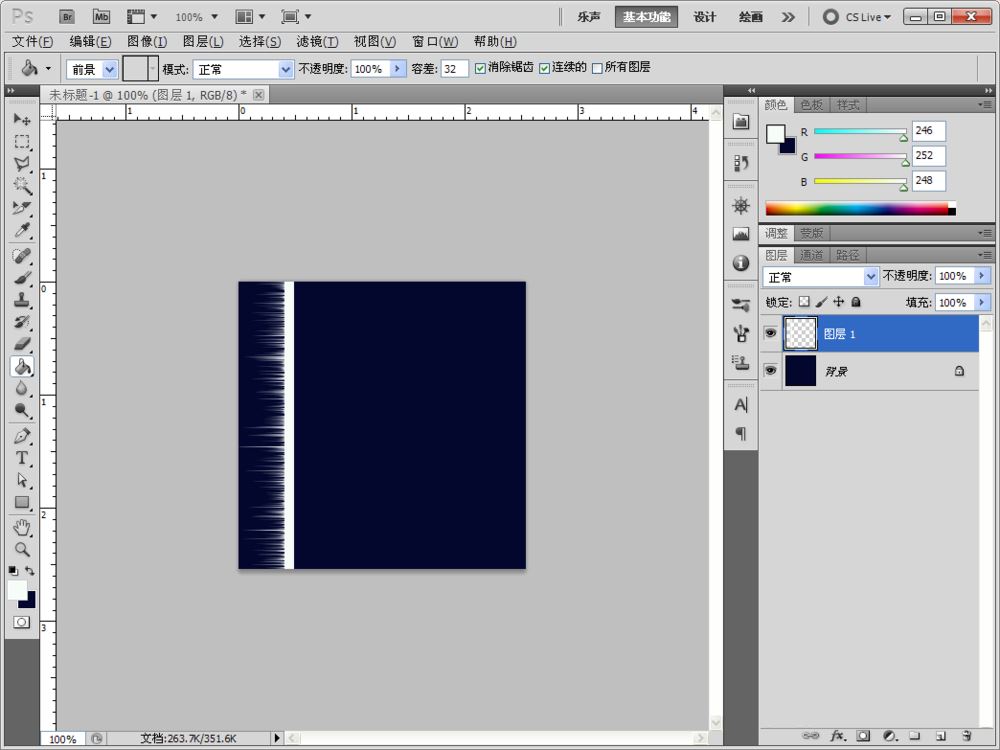Open the layer opacity slider arrow
Viewport: 1000px width, 750px height.
(982, 276)
